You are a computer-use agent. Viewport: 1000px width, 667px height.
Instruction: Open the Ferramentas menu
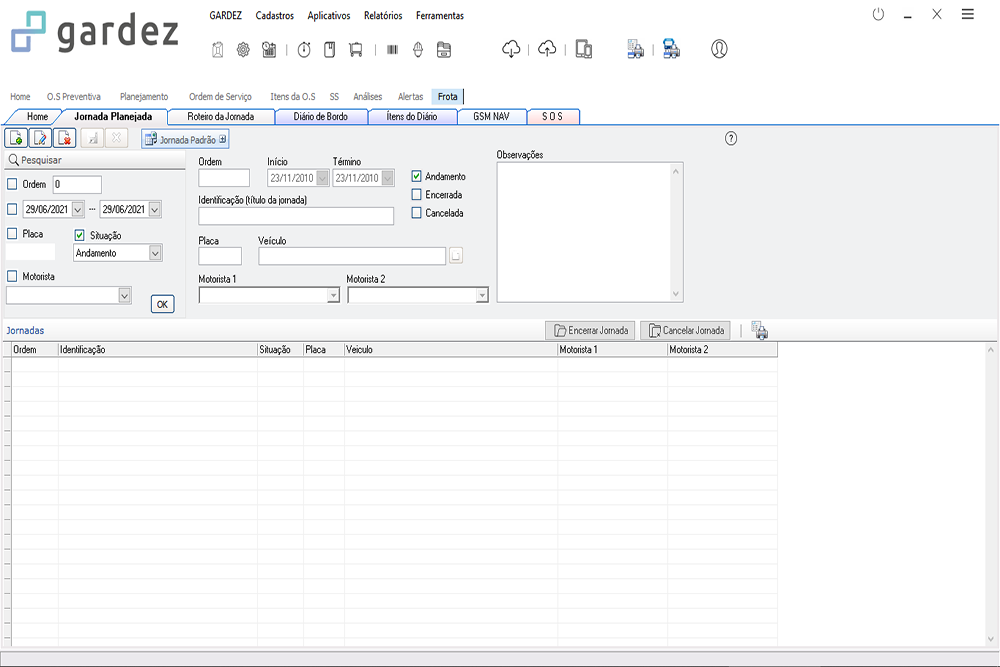point(440,15)
